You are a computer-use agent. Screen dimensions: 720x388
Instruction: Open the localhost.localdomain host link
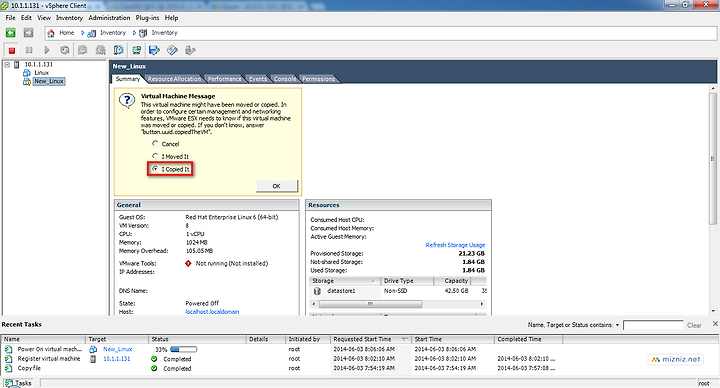[212, 312]
